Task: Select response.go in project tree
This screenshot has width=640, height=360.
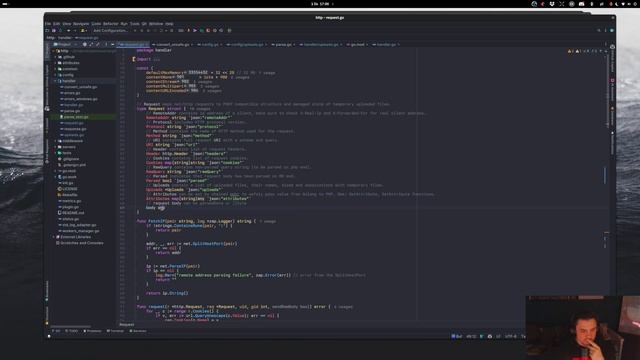Action: tap(75, 129)
